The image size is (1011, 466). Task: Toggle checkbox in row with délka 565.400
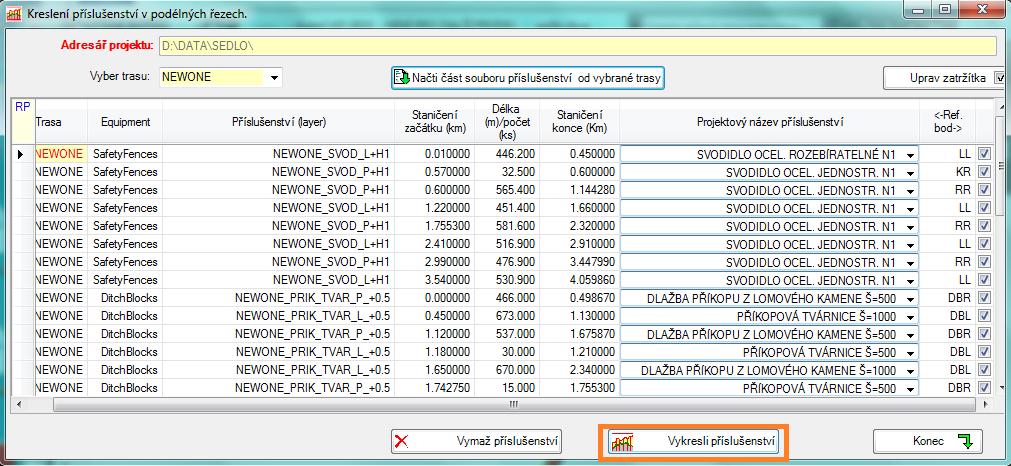(984, 190)
